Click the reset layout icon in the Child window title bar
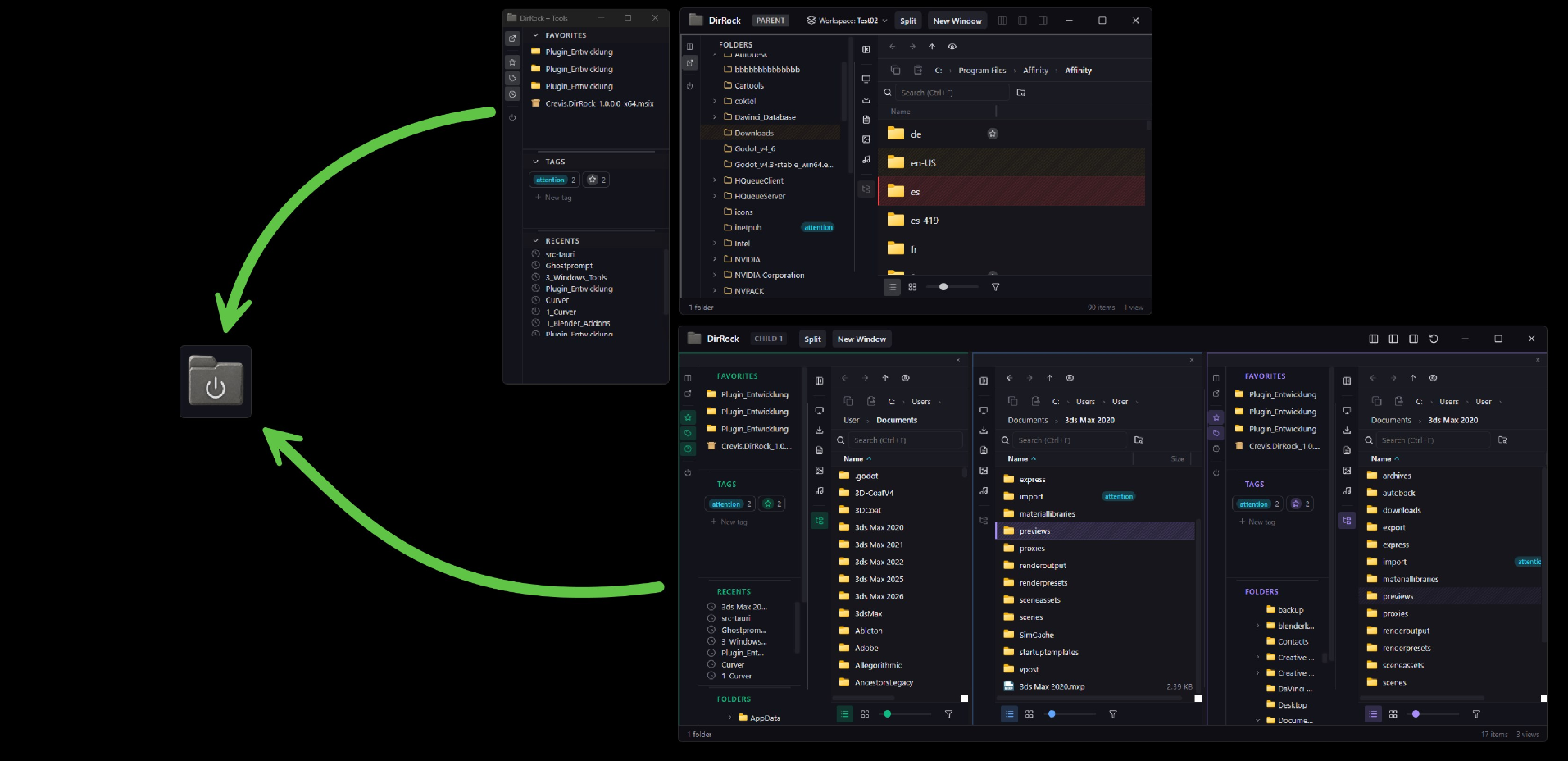Image resolution: width=1568 pixels, height=761 pixels. tap(1433, 339)
